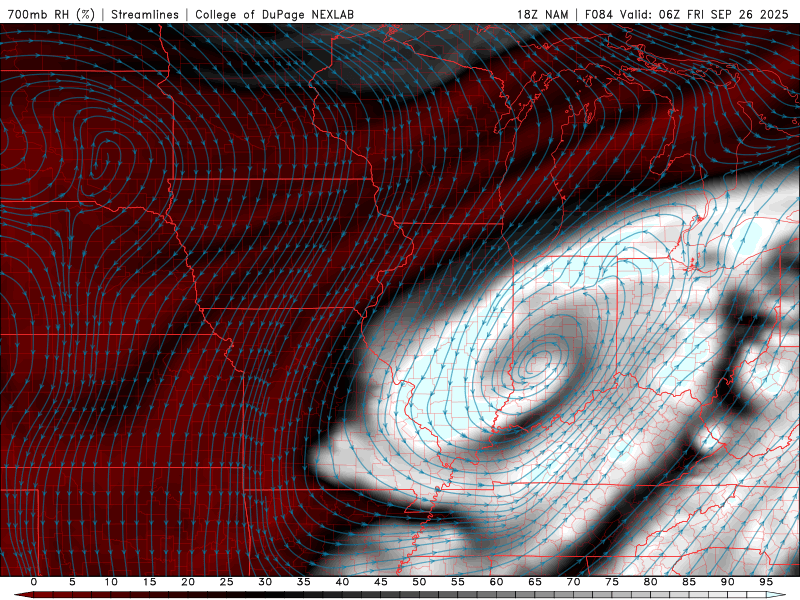Click the "700mb RH (%)" title text
The width and height of the screenshot is (800, 600).
[52, 15]
